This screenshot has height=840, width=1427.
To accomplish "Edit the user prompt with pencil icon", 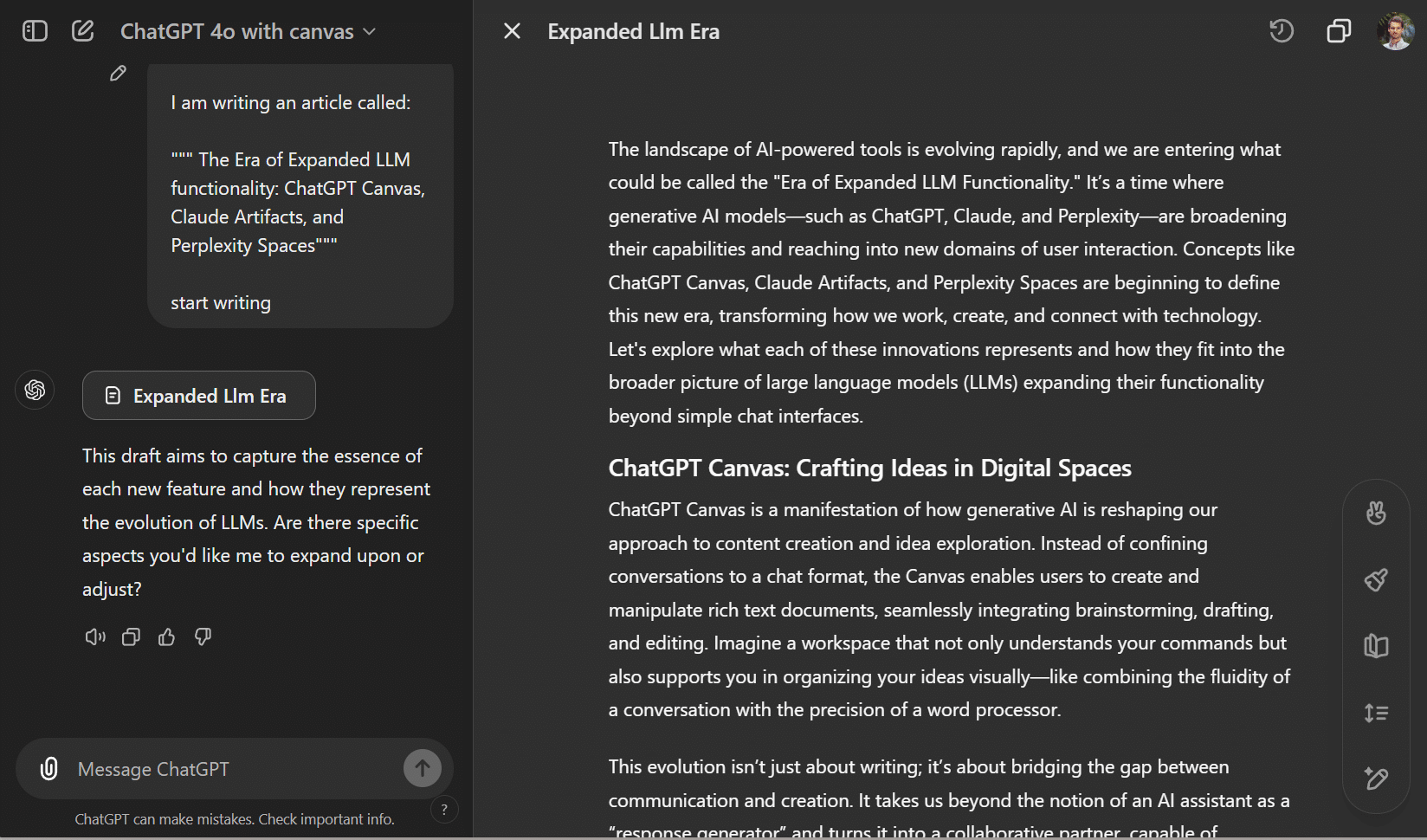I will pyautogui.click(x=118, y=74).
